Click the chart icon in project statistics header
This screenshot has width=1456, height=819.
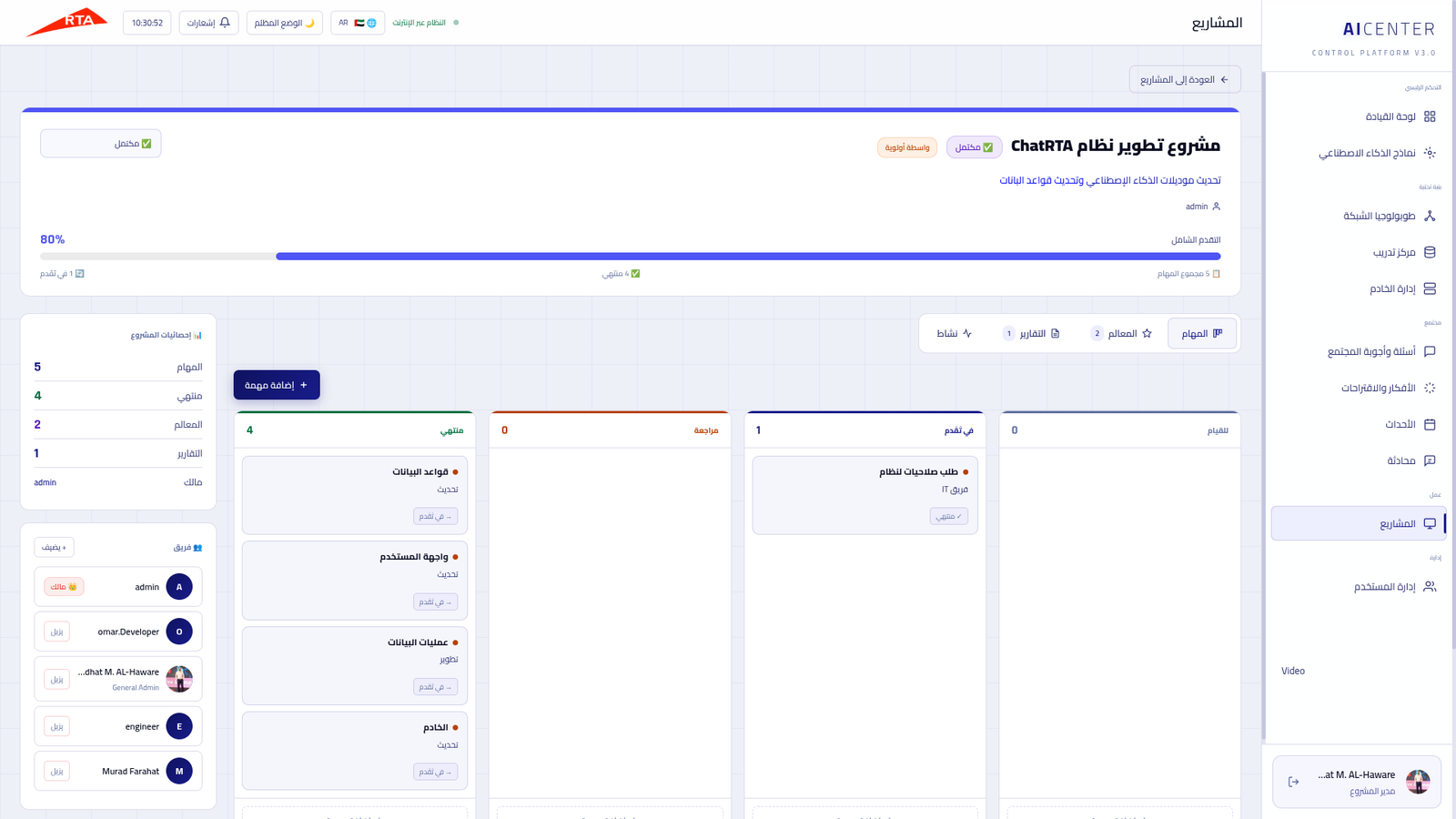coord(197,335)
